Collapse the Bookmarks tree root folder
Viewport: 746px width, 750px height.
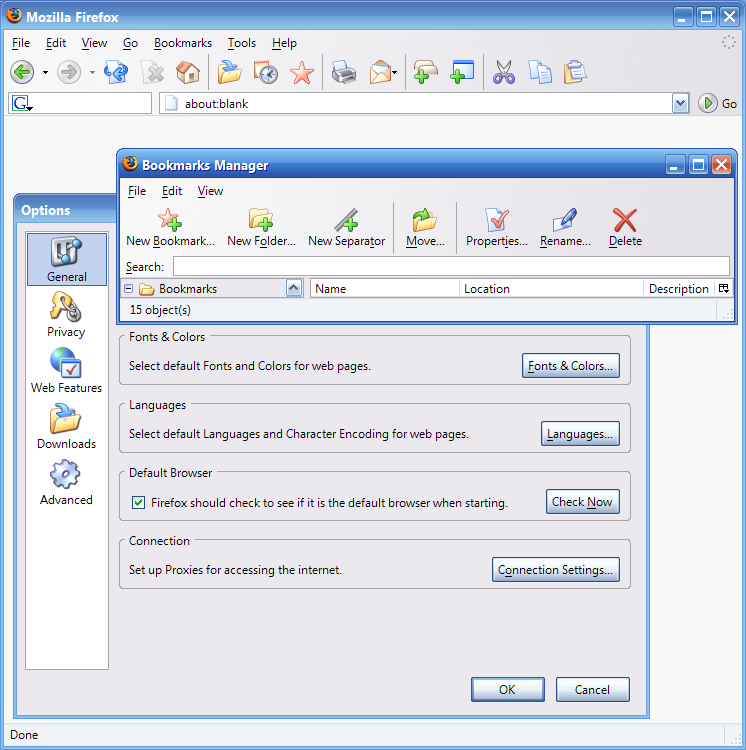[x=128, y=288]
